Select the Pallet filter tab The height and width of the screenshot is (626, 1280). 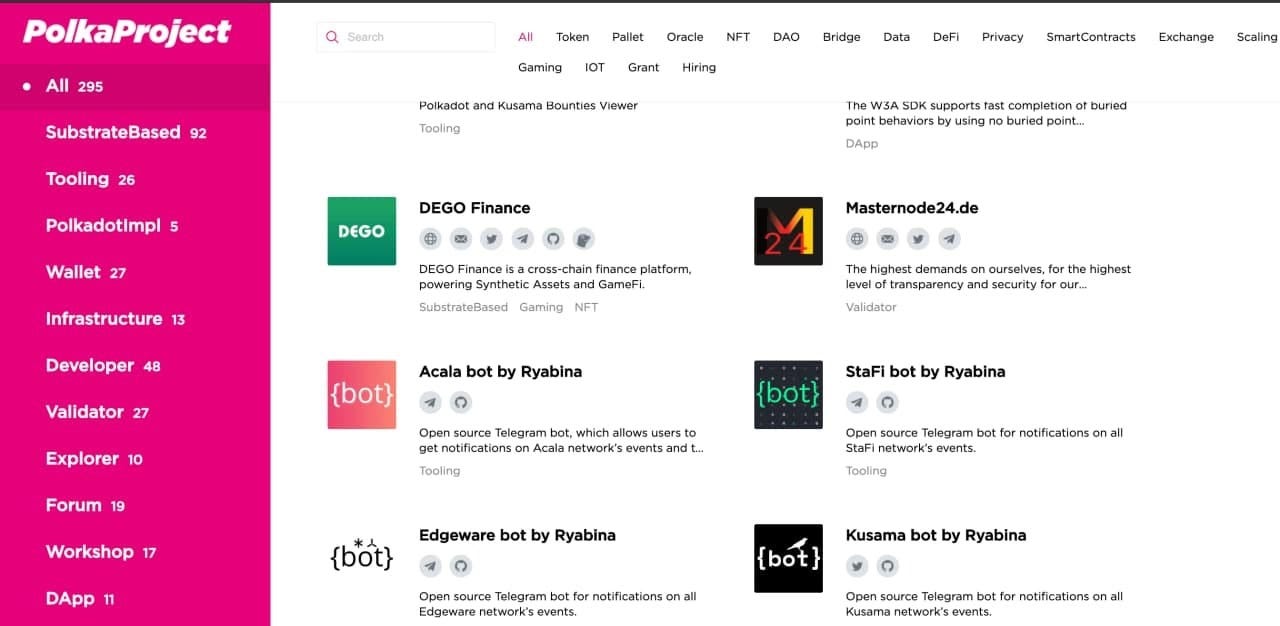coord(628,37)
